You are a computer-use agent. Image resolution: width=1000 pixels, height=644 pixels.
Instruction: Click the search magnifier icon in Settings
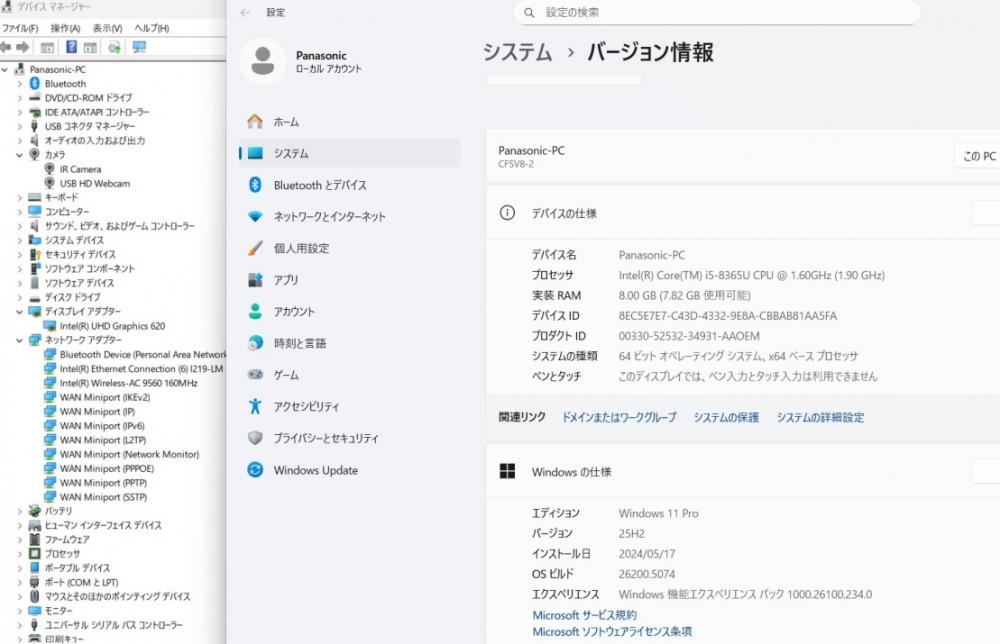(x=529, y=12)
